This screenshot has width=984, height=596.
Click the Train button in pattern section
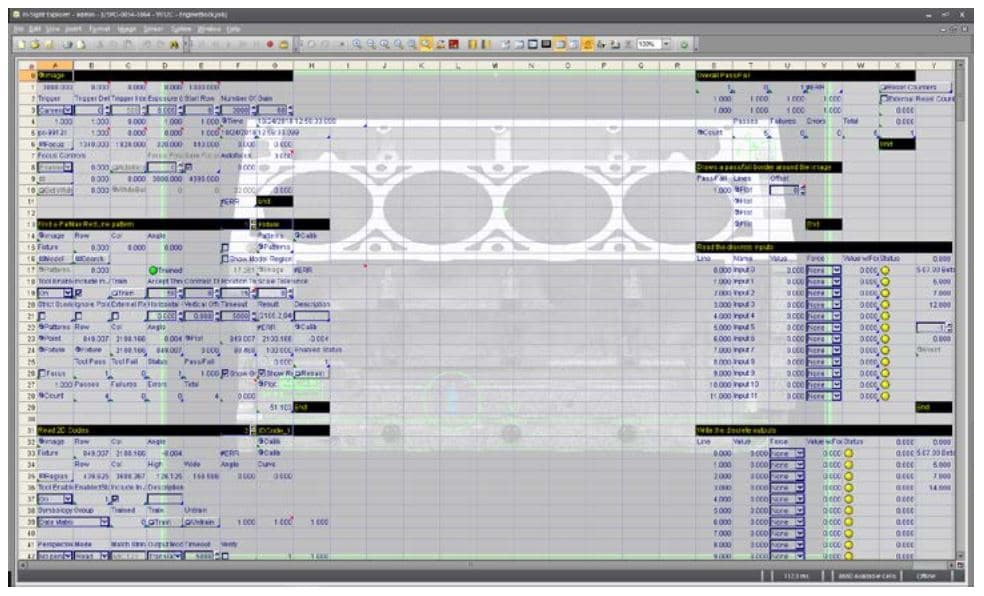point(125,292)
